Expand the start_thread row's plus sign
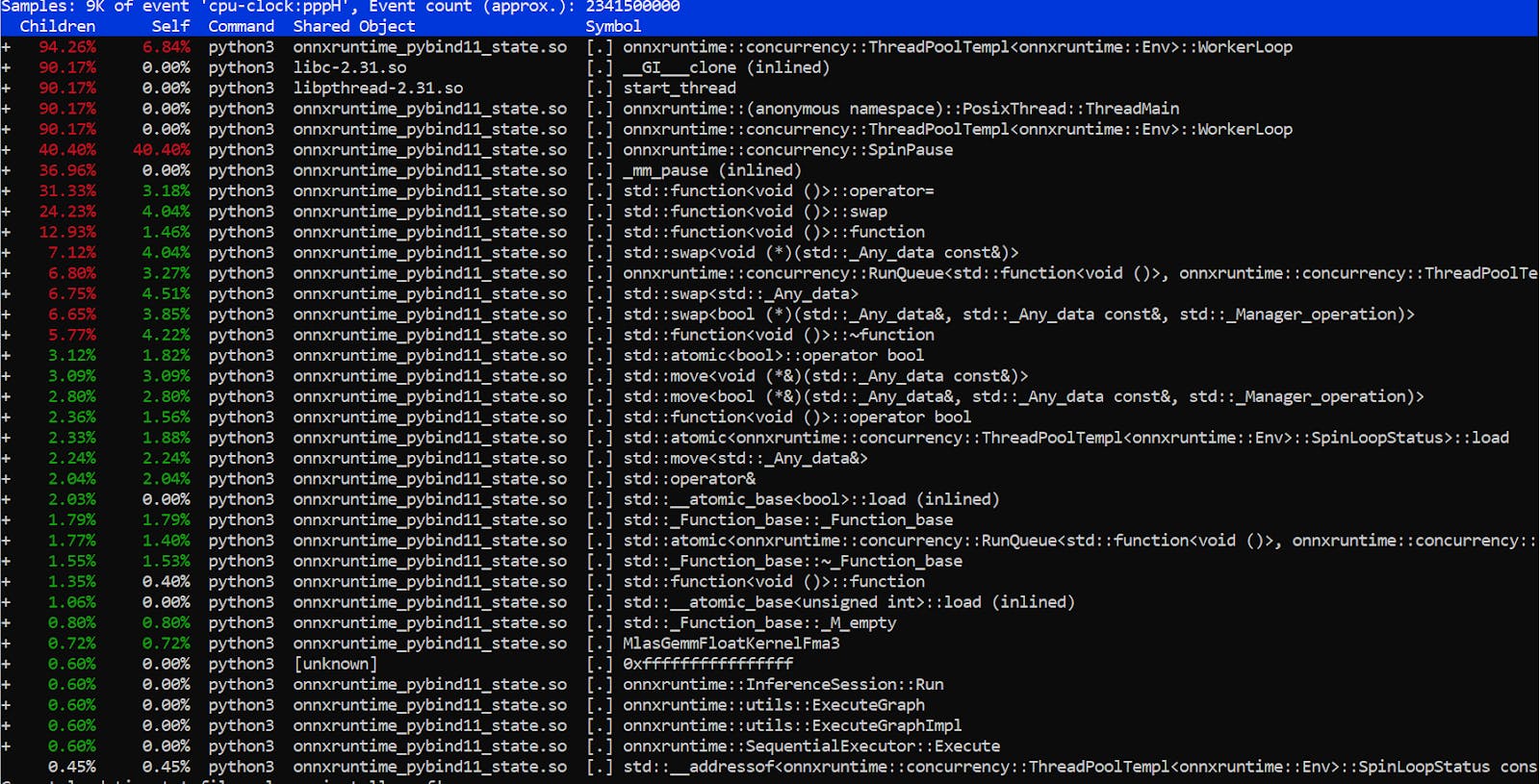Screen dimensions: 1540x784 tap(6, 89)
